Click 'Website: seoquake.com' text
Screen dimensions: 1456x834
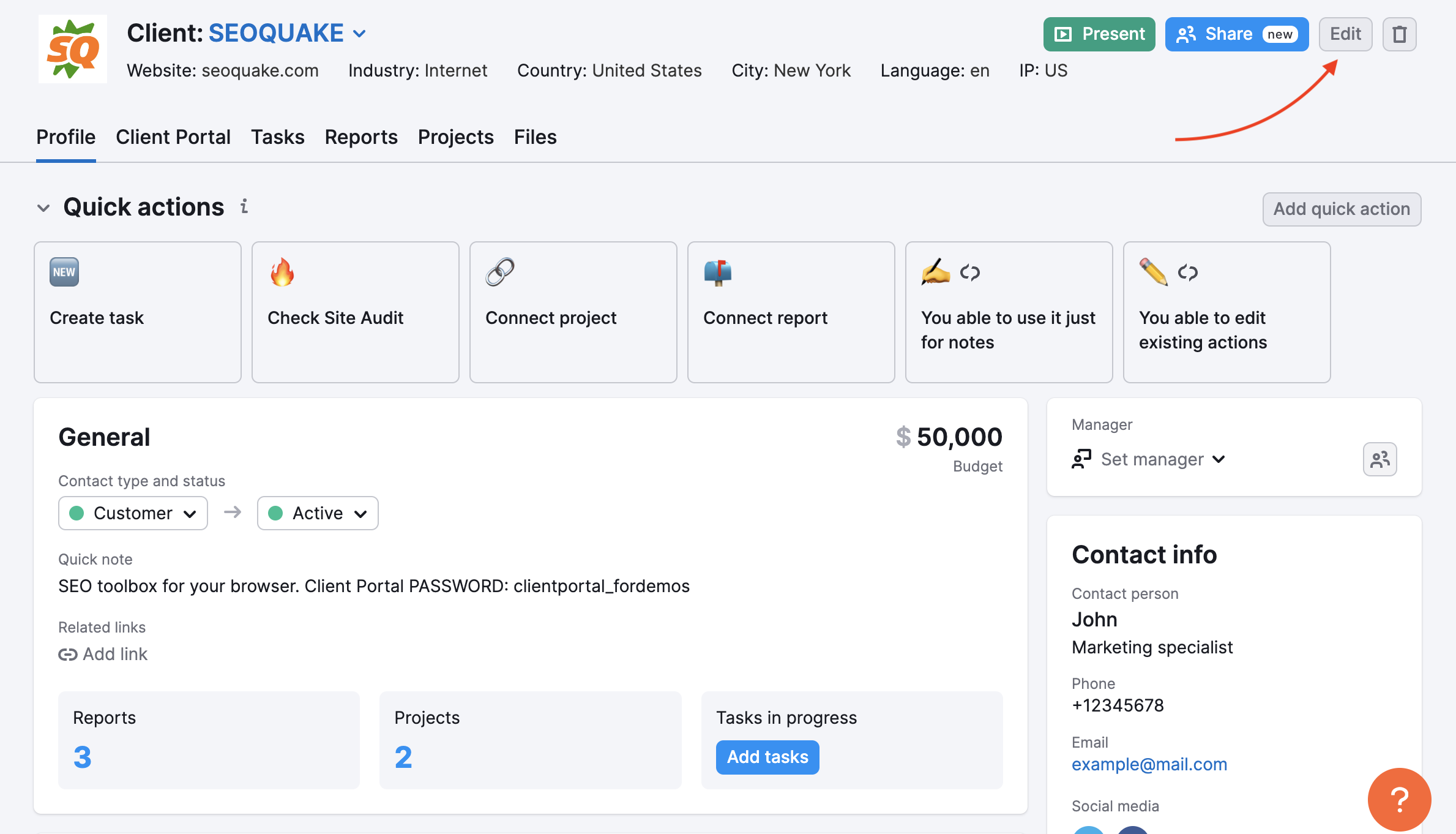[223, 70]
